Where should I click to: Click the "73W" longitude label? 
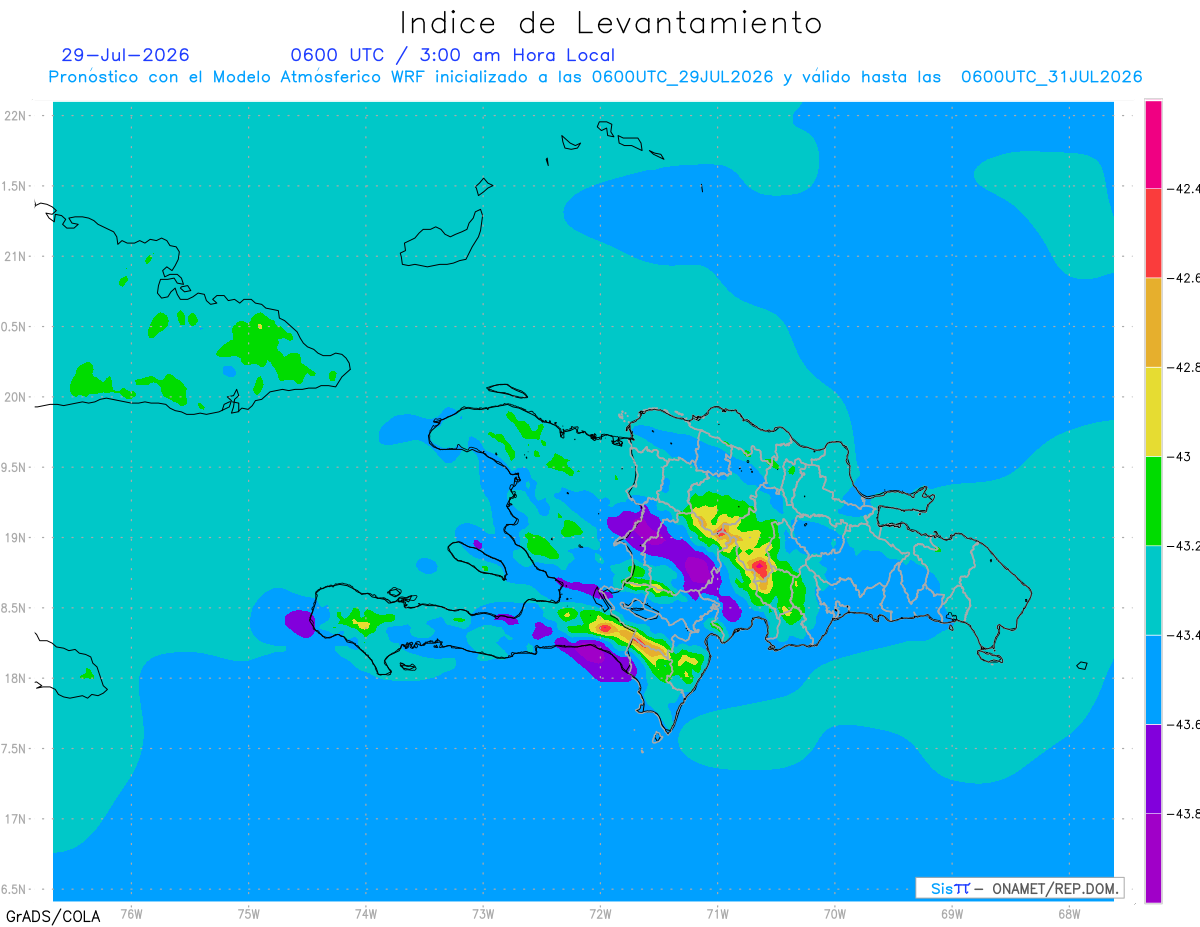pyautogui.click(x=483, y=912)
